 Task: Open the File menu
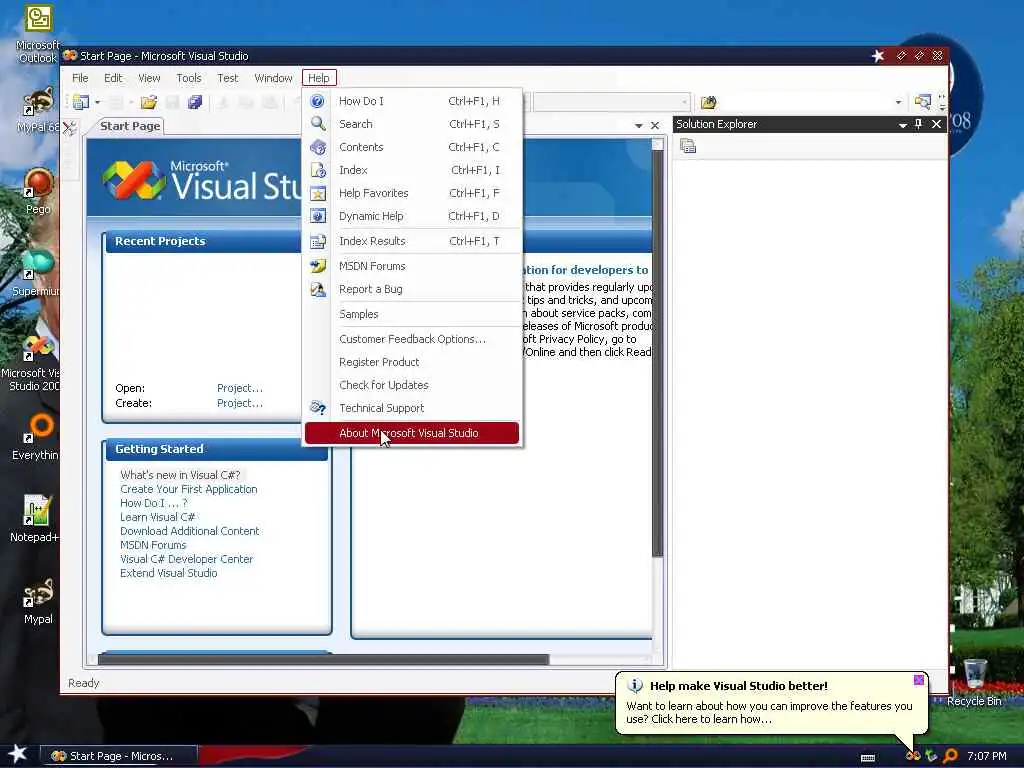(80, 78)
